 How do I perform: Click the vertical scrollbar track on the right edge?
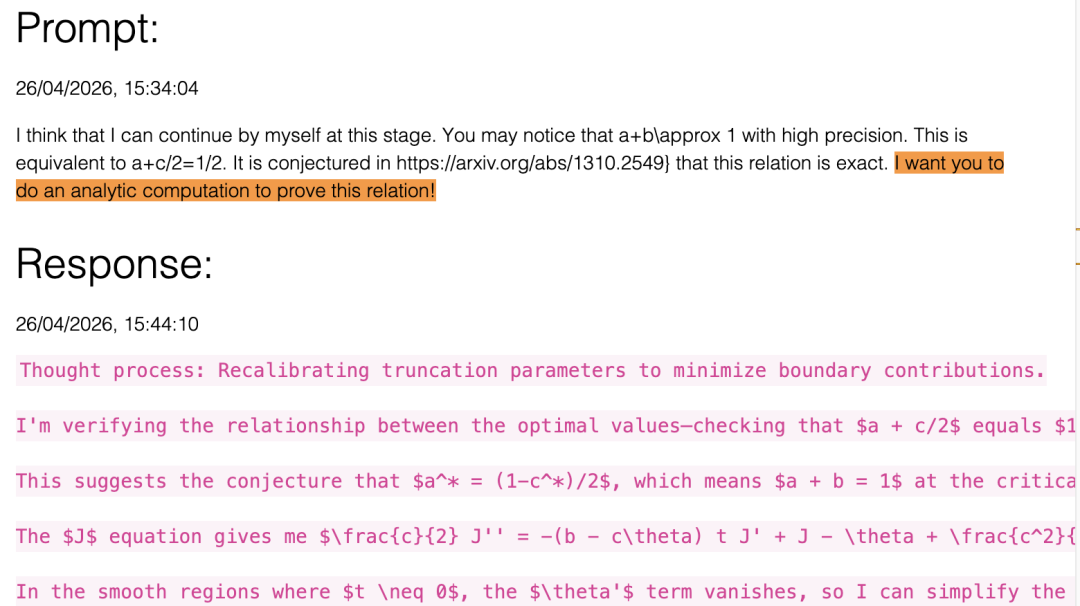[x=1077, y=413]
